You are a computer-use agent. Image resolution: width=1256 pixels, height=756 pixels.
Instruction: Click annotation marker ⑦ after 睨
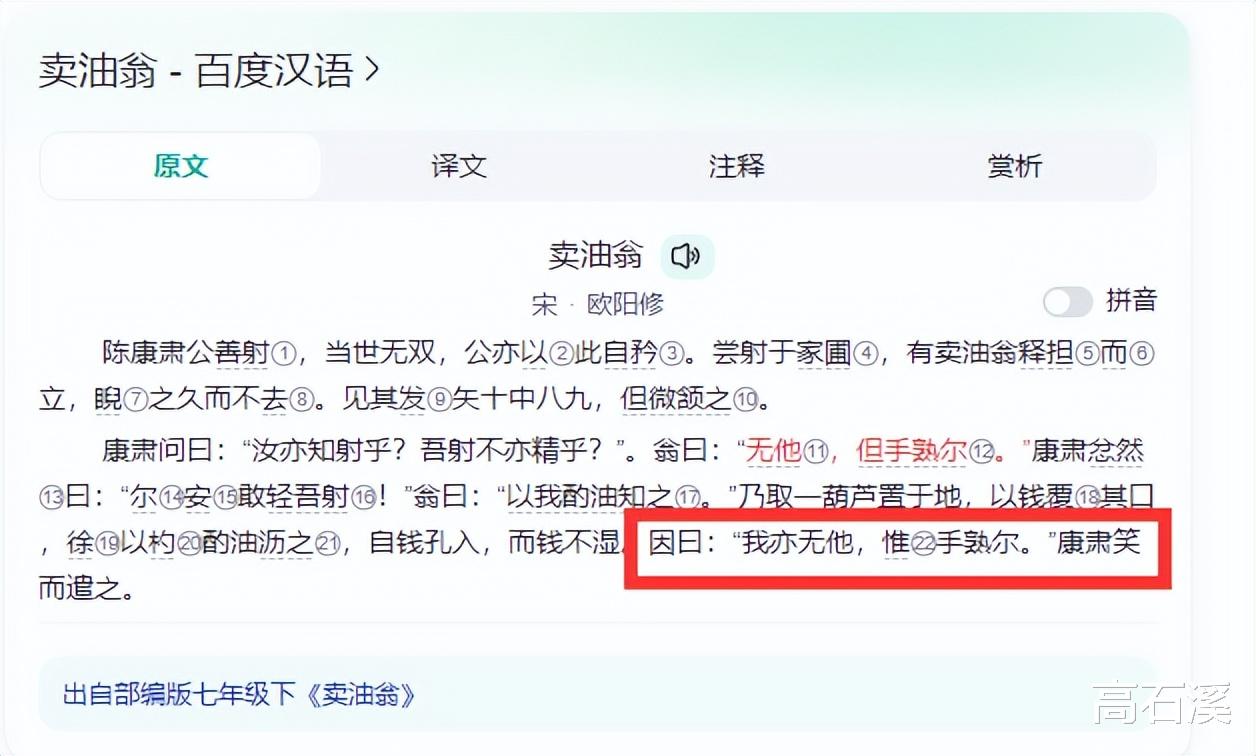(x=135, y=401)
